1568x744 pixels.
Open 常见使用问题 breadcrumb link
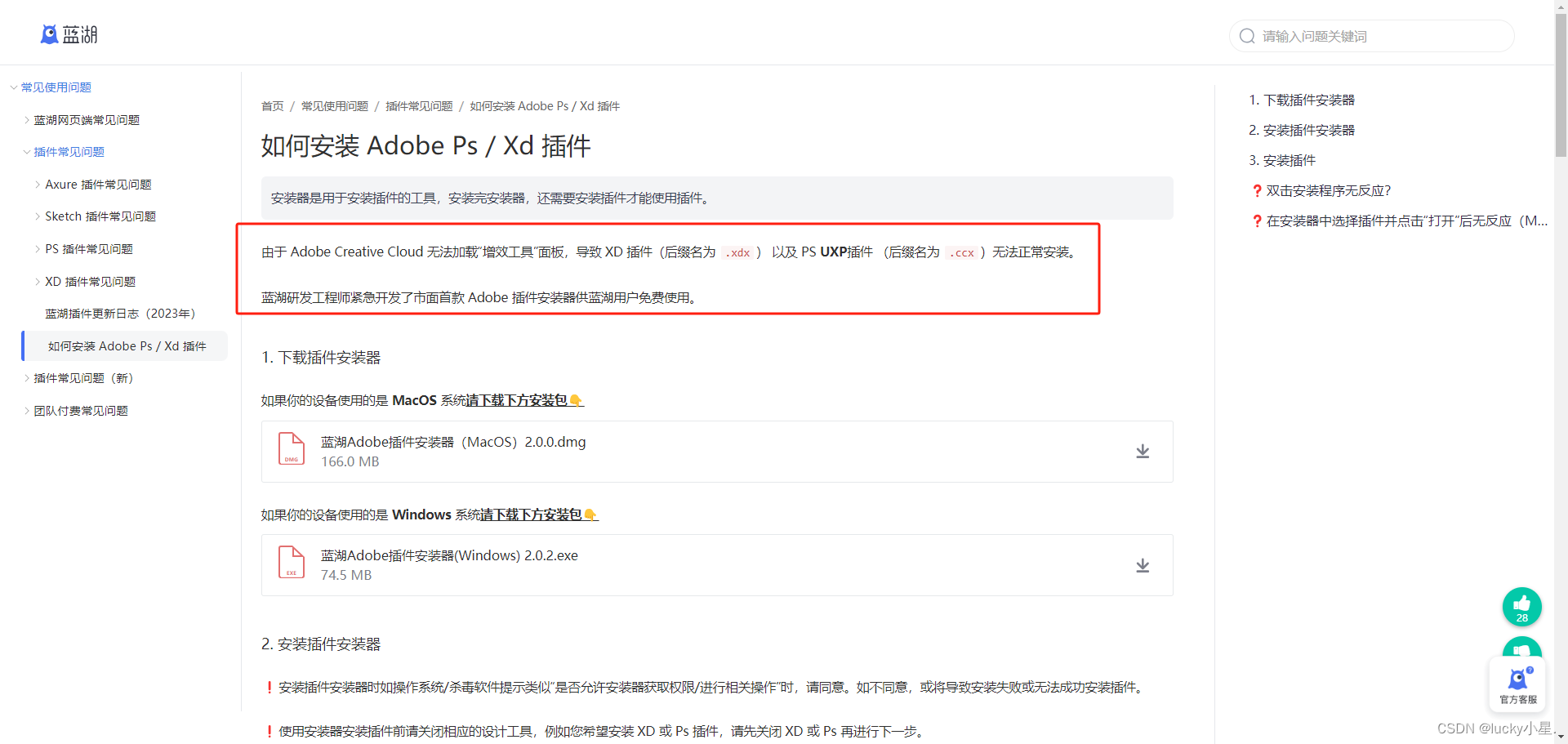335,106
